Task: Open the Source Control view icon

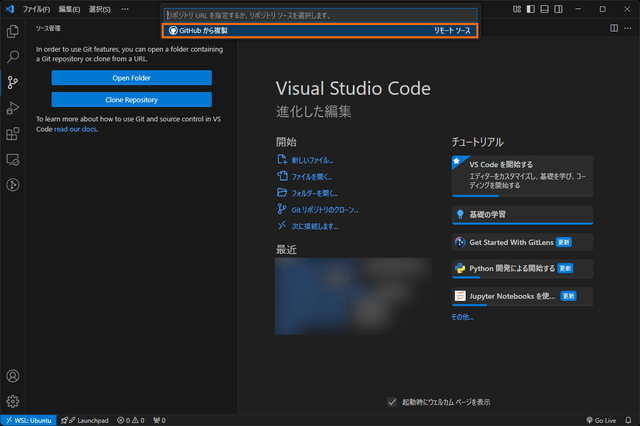Action: coord(13,82)
